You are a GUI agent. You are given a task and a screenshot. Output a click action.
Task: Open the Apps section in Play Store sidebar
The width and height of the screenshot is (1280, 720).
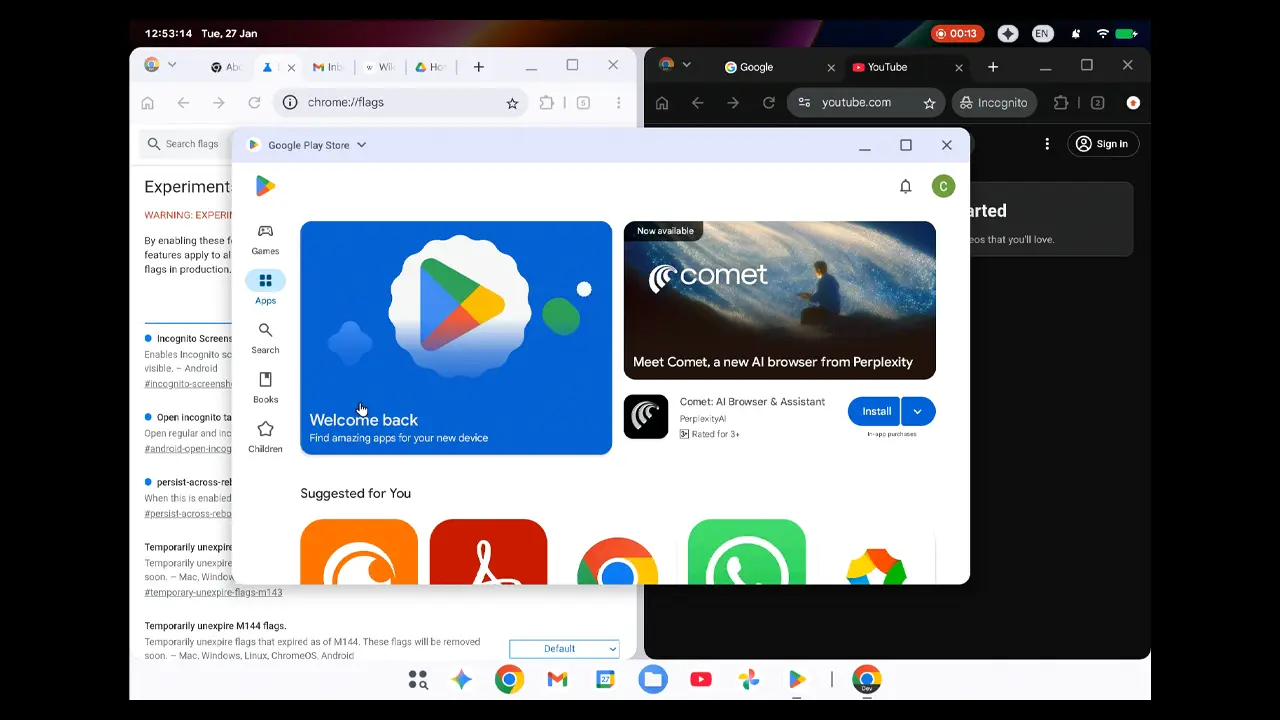coord(265,285)
